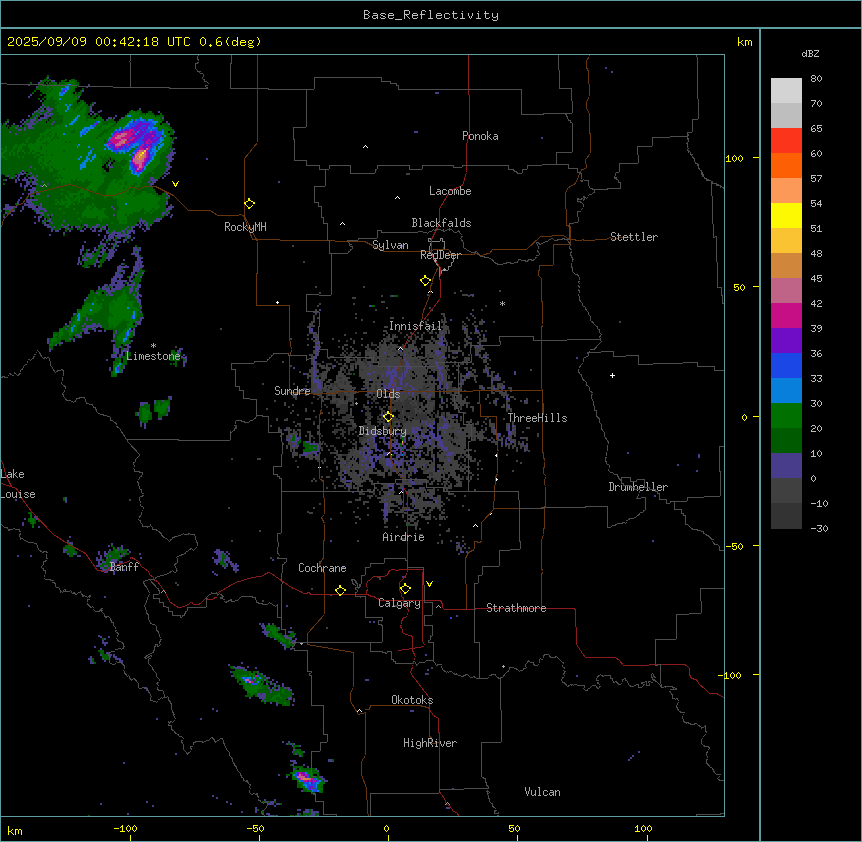Click the Drumheller label
Viewport: 862px width, 842px height.
point(638,487)
